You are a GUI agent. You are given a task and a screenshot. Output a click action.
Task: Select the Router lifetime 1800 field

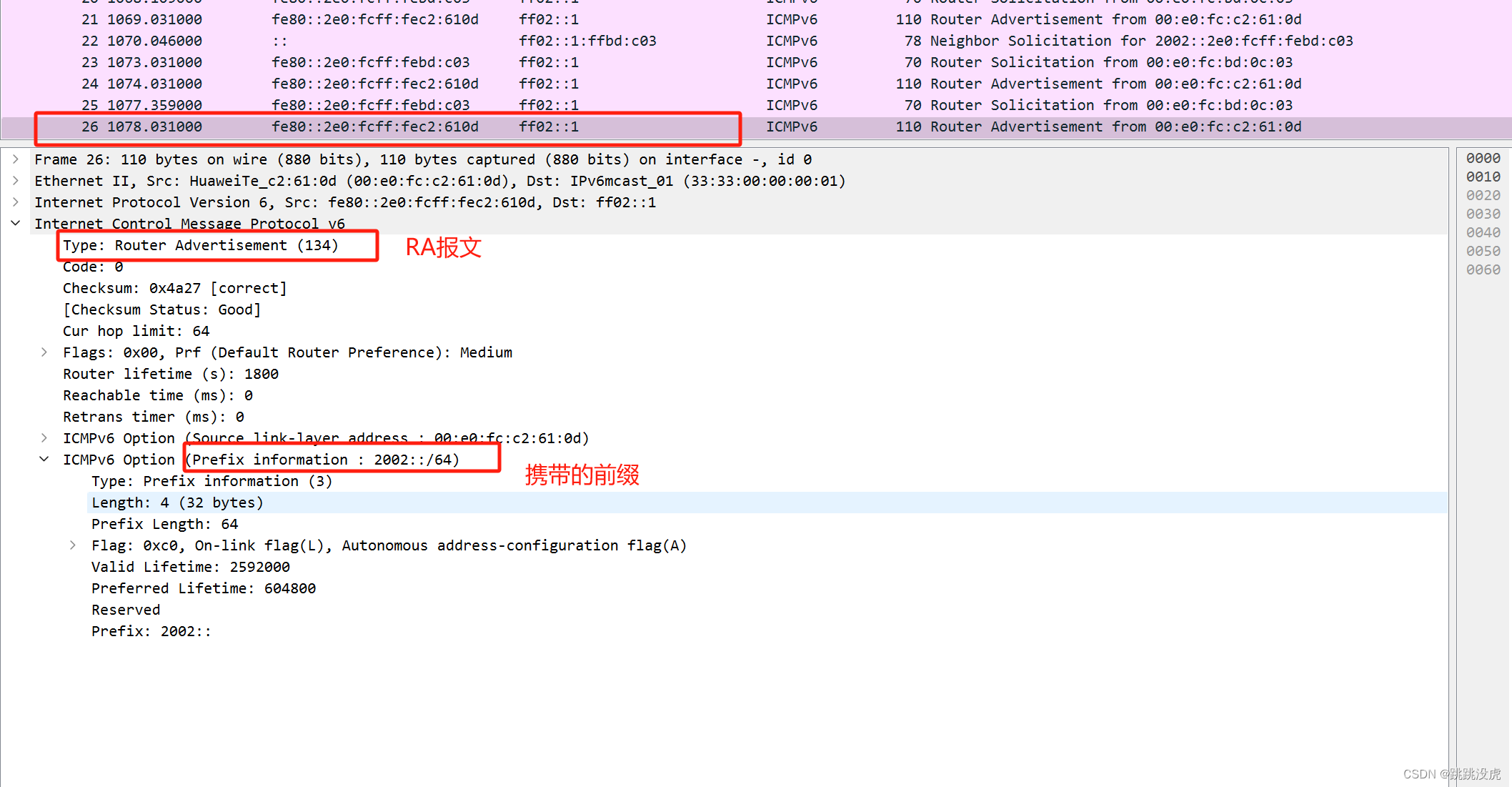click(170, 375)
